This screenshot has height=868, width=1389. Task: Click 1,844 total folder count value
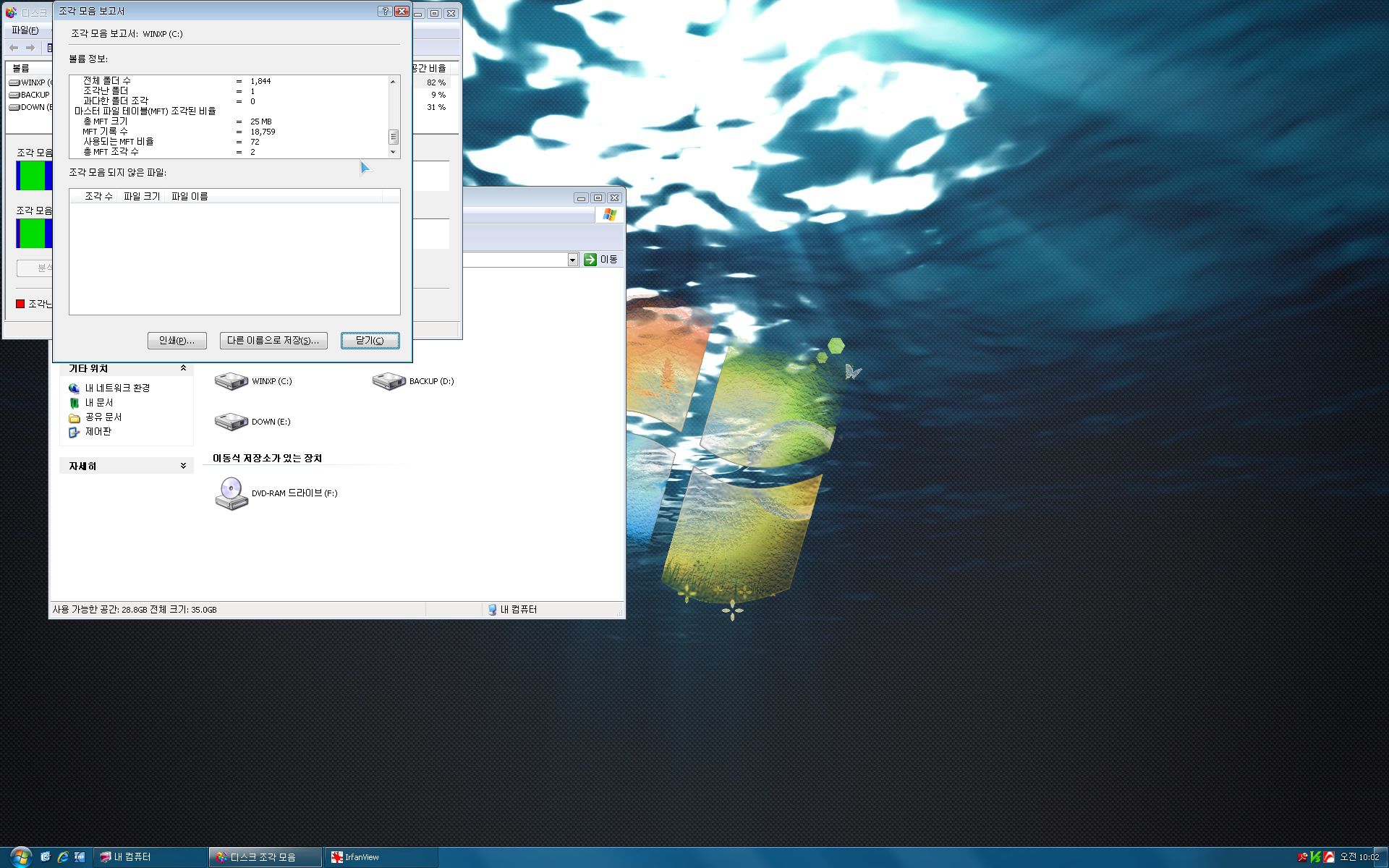[x=260, y=81]
